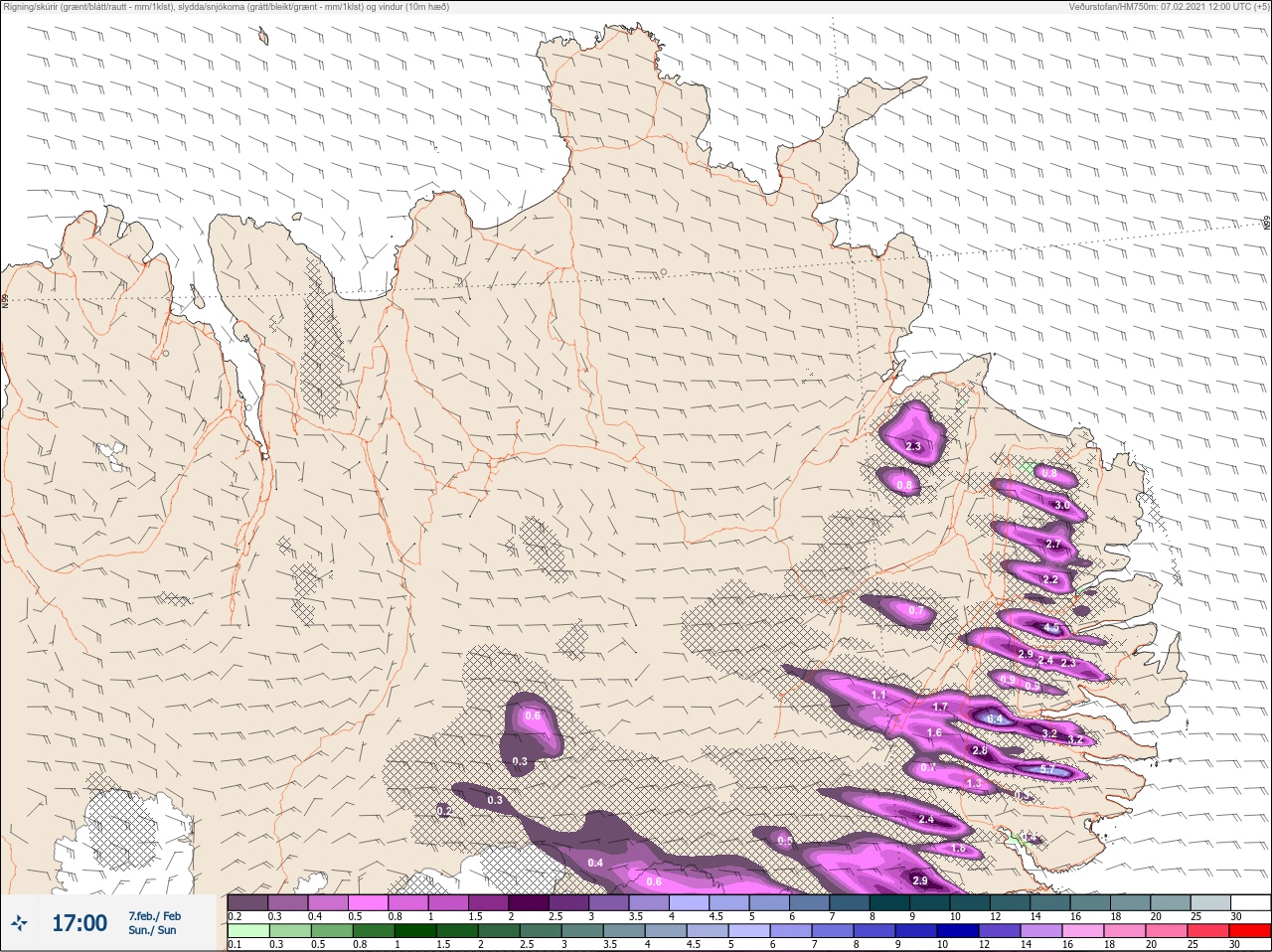Click the 1.6 precipitation value on the map
The width and height of the screenshot is (1272, 952).
[934, 733]
